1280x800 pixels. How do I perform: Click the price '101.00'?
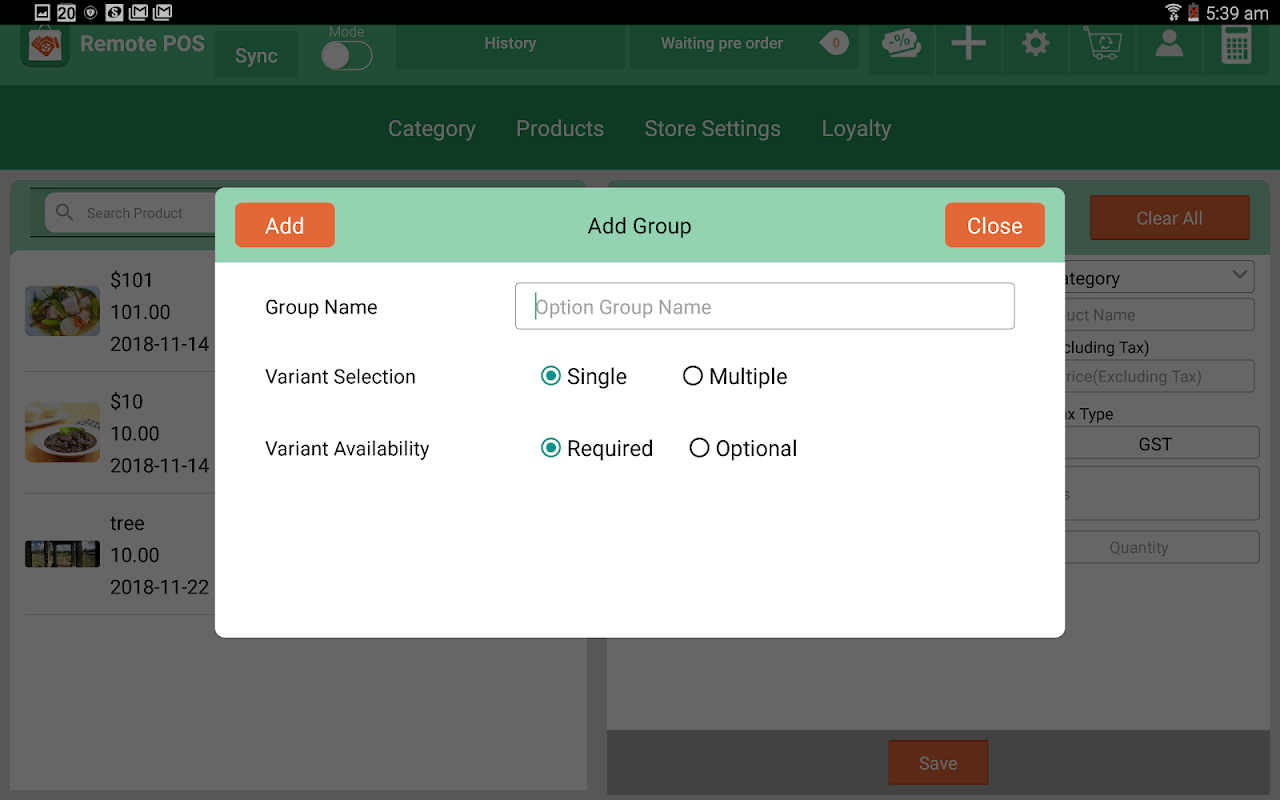[x=140, y=312]
